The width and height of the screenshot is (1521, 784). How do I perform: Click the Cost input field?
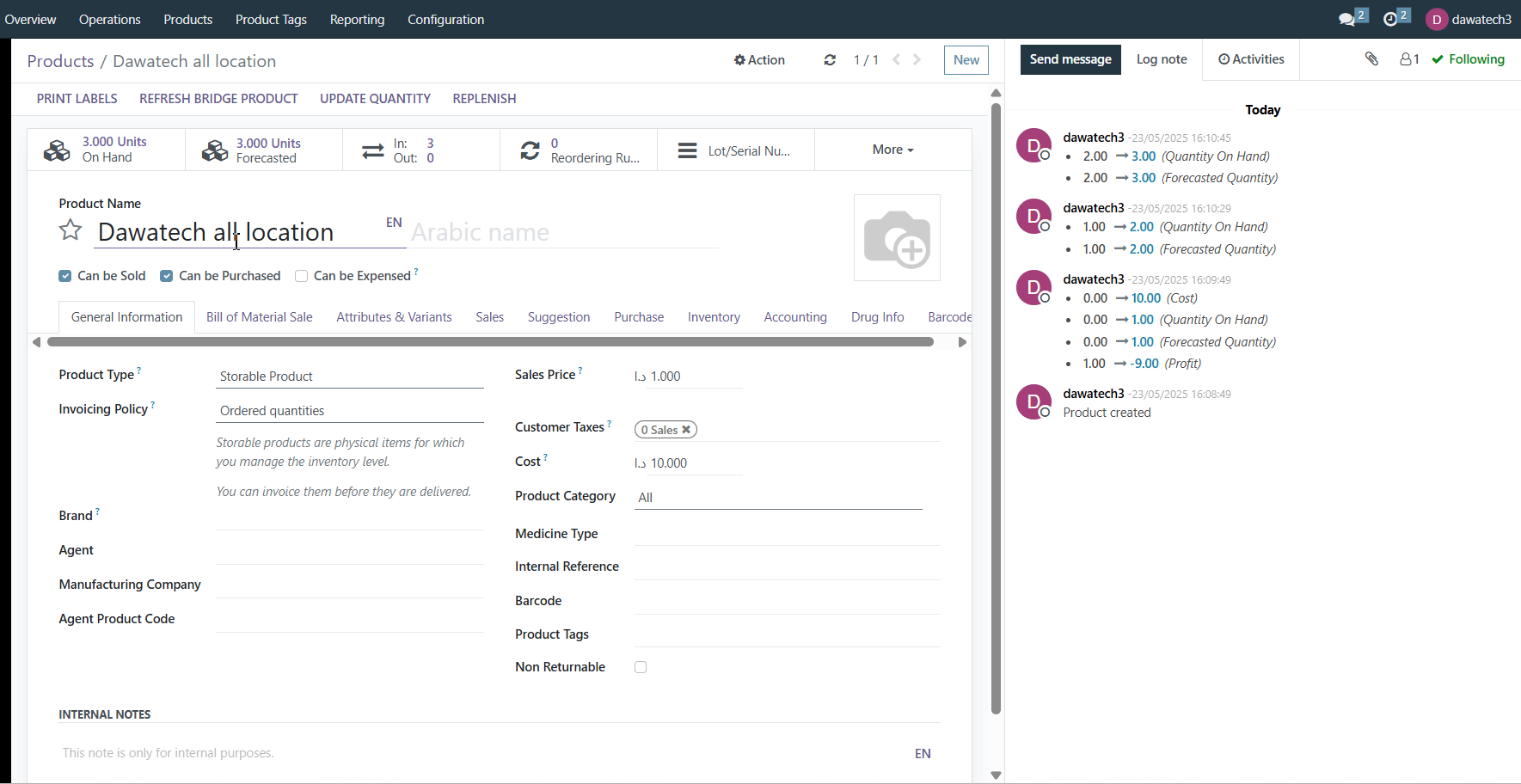click(x=695, y=463)
